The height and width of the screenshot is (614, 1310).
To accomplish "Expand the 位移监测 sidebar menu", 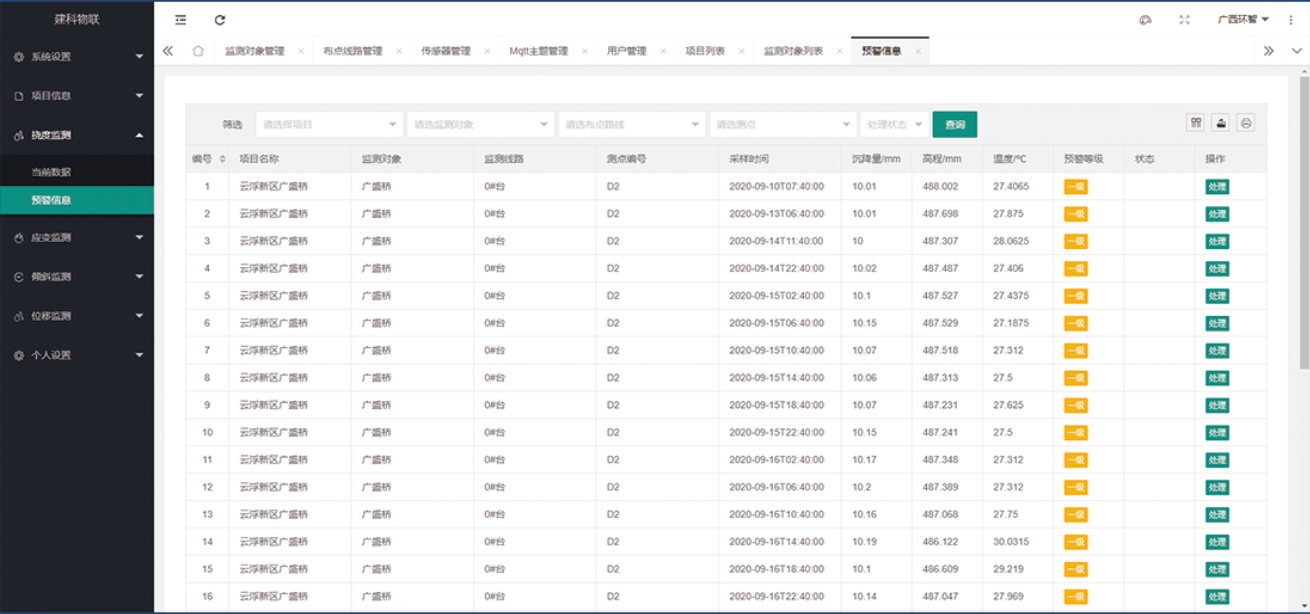I will (77, 316).
